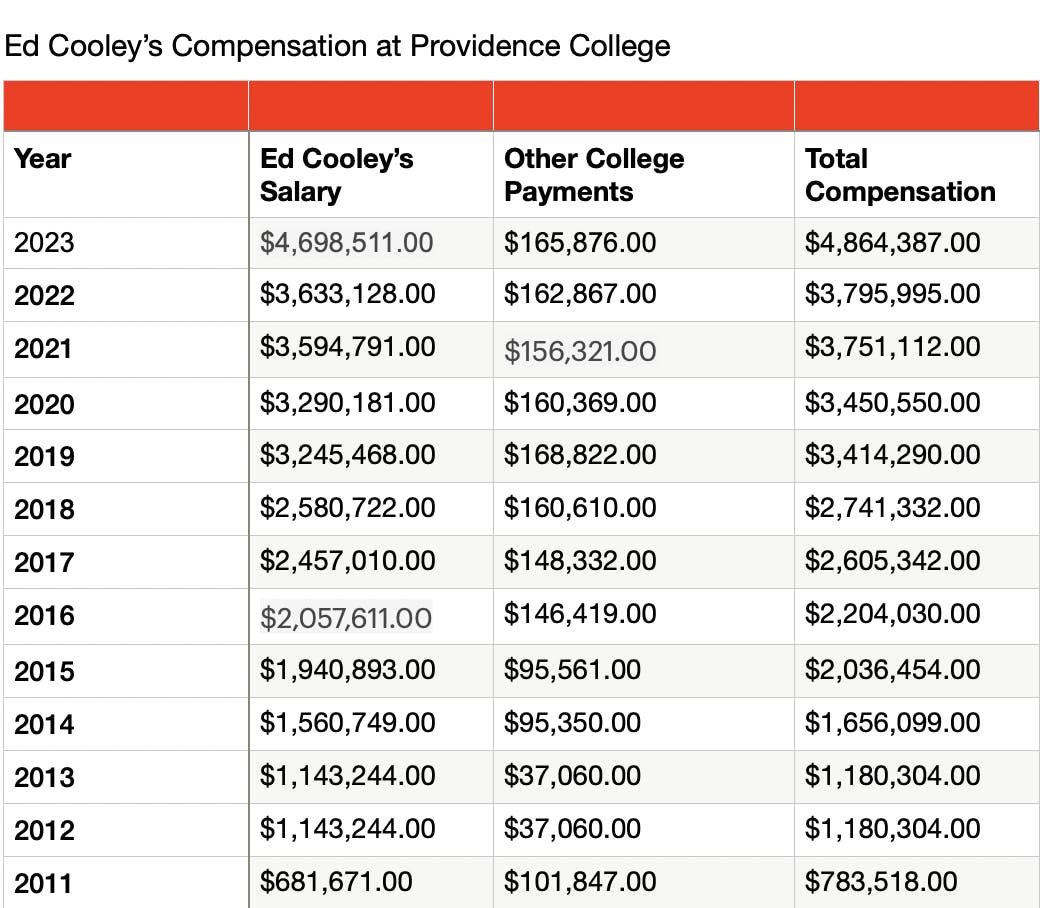Click the 2020 total compensation $3,450,550.00
The height and width of the screenshot is (908, 1040).
[892, 403]
